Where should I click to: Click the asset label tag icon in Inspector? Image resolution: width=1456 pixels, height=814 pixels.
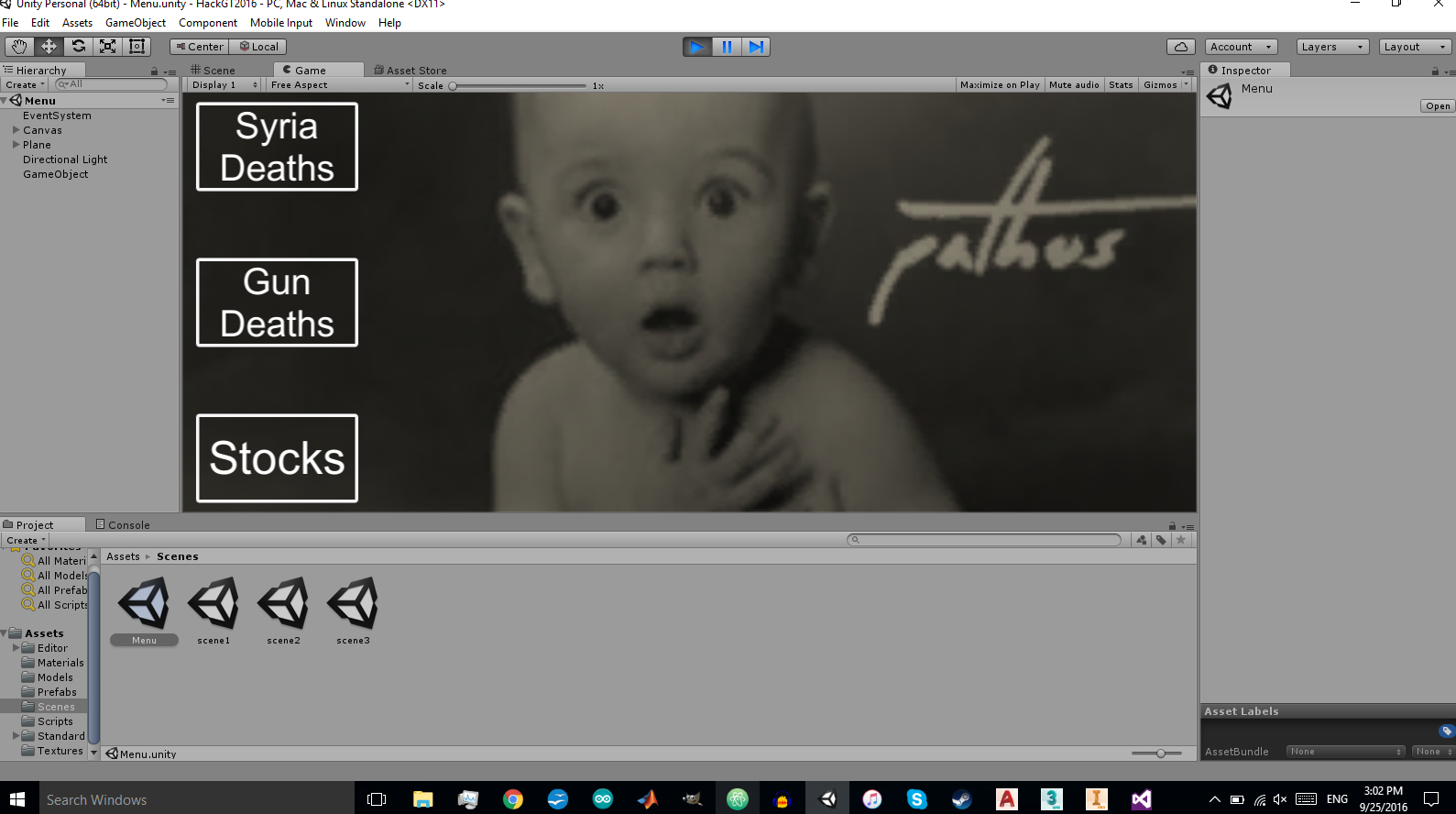click(1446, 731)
